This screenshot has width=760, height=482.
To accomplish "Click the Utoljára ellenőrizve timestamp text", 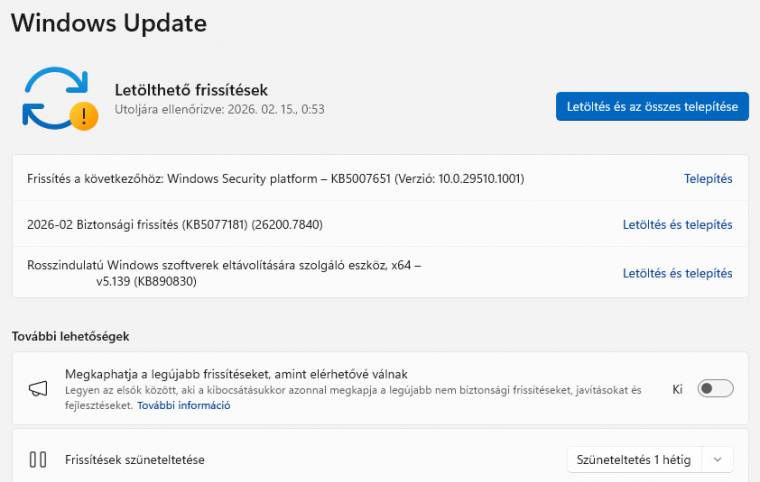I will 220,109.
